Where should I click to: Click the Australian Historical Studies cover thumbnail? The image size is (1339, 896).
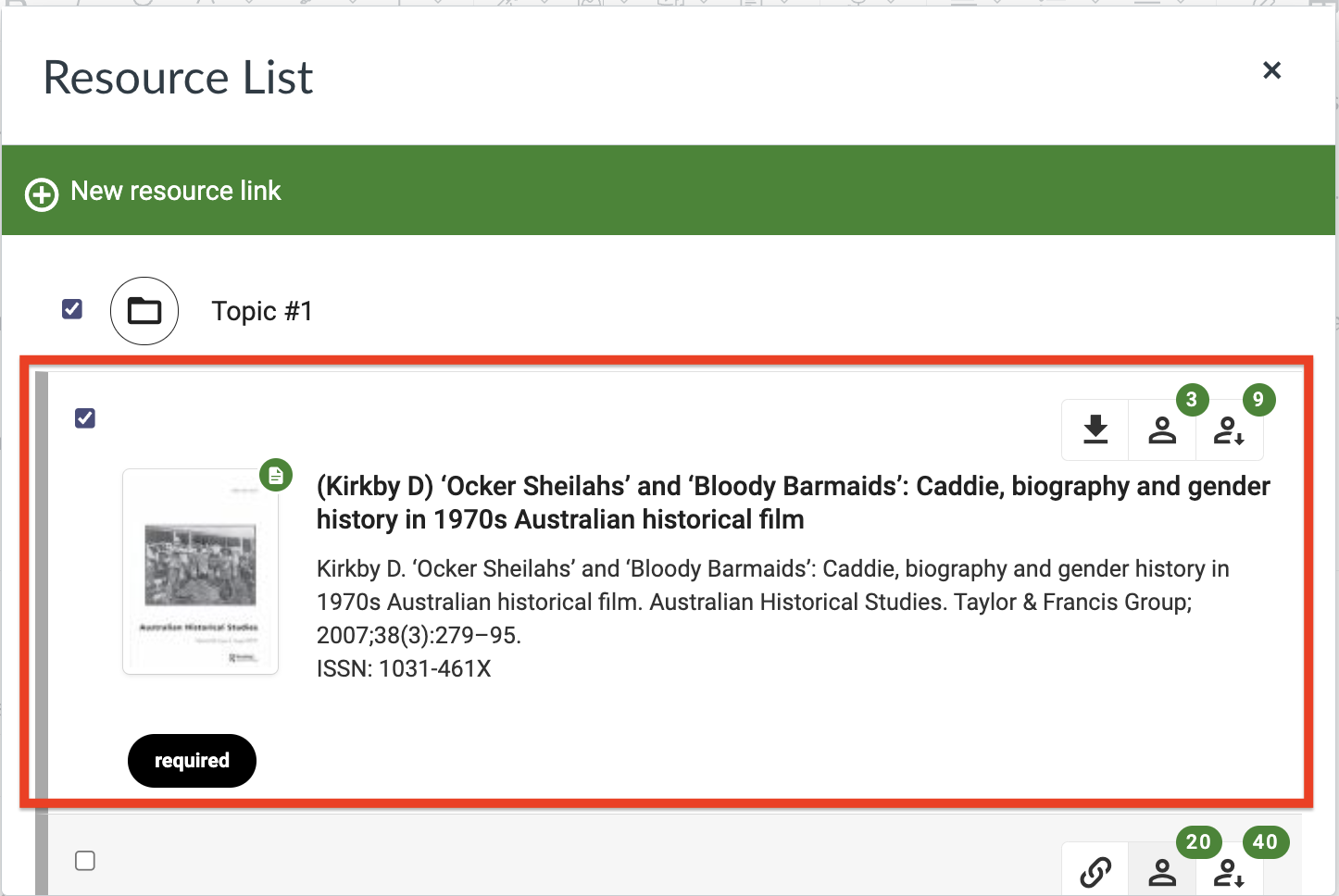[201, 572]
